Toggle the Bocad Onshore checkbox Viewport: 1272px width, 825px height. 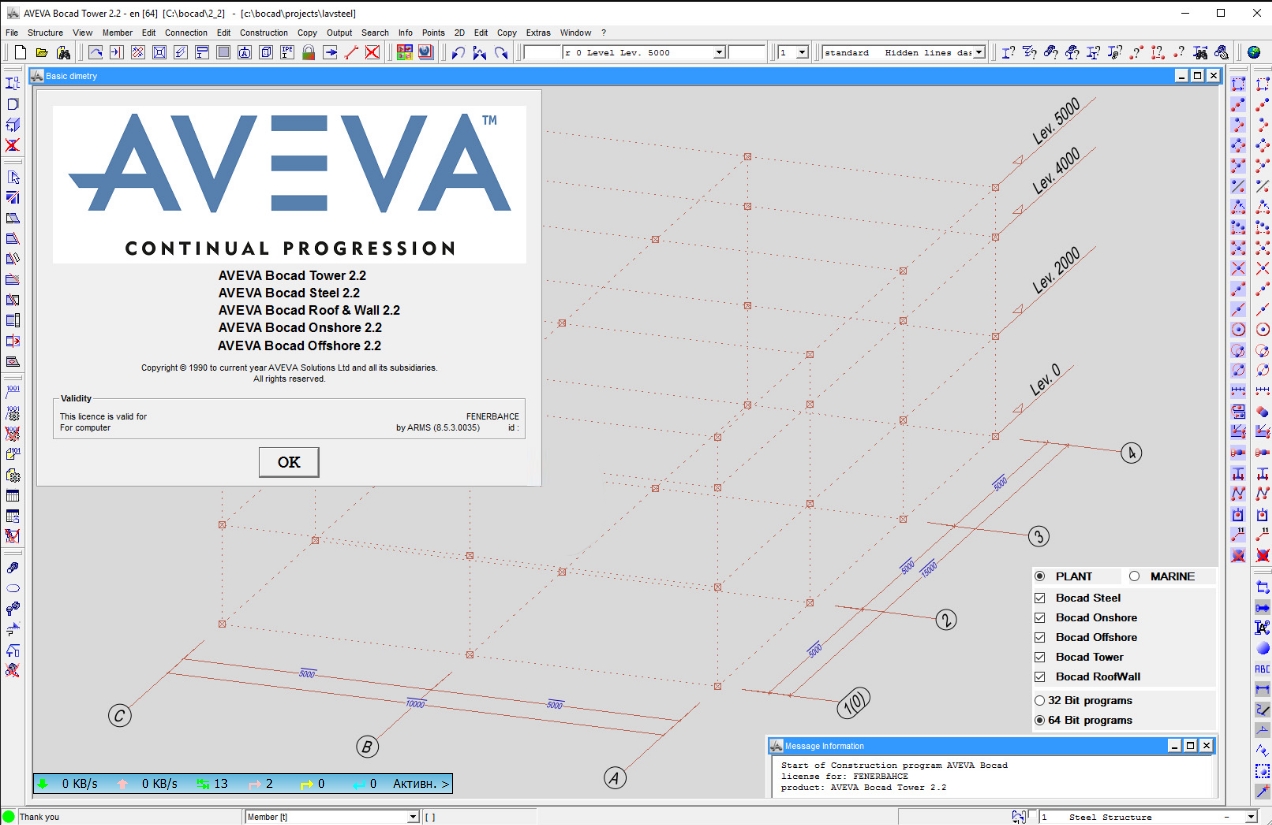[x=1040, y=618]
